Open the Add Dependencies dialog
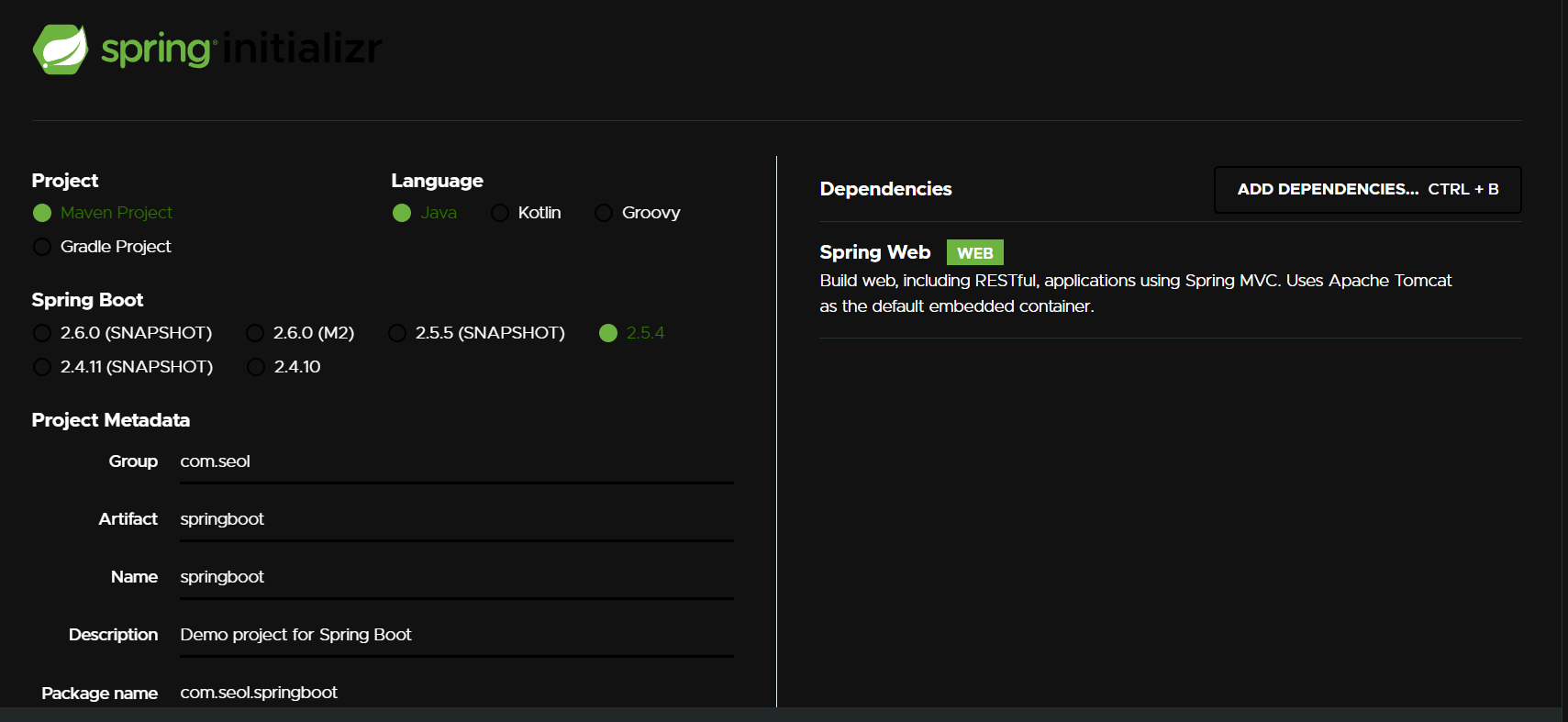 click(1367, 190)
